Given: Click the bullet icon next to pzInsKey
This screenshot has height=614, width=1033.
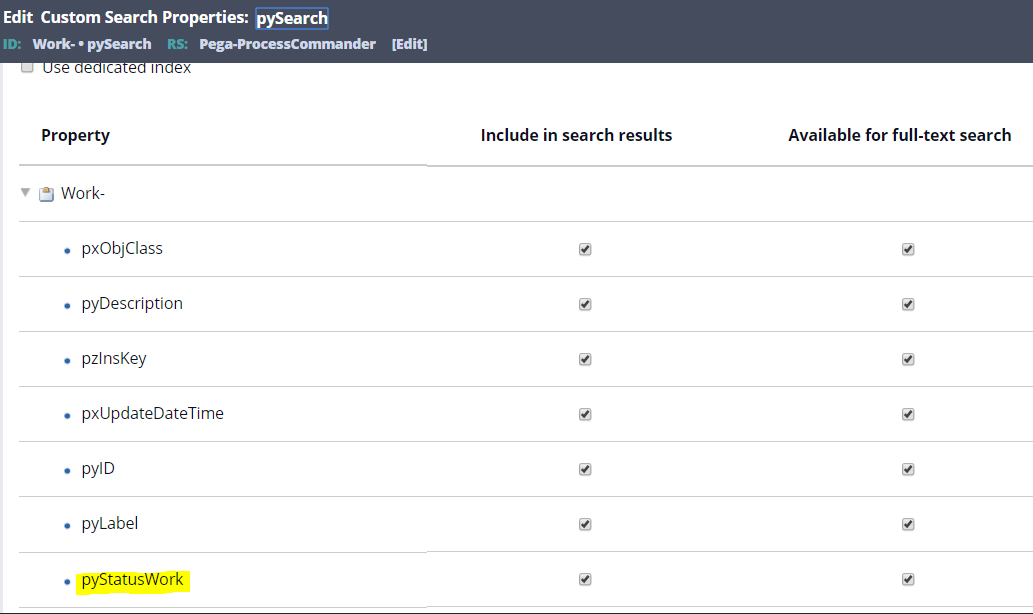Looking at the screenshot, I should (x=66, y=358).
